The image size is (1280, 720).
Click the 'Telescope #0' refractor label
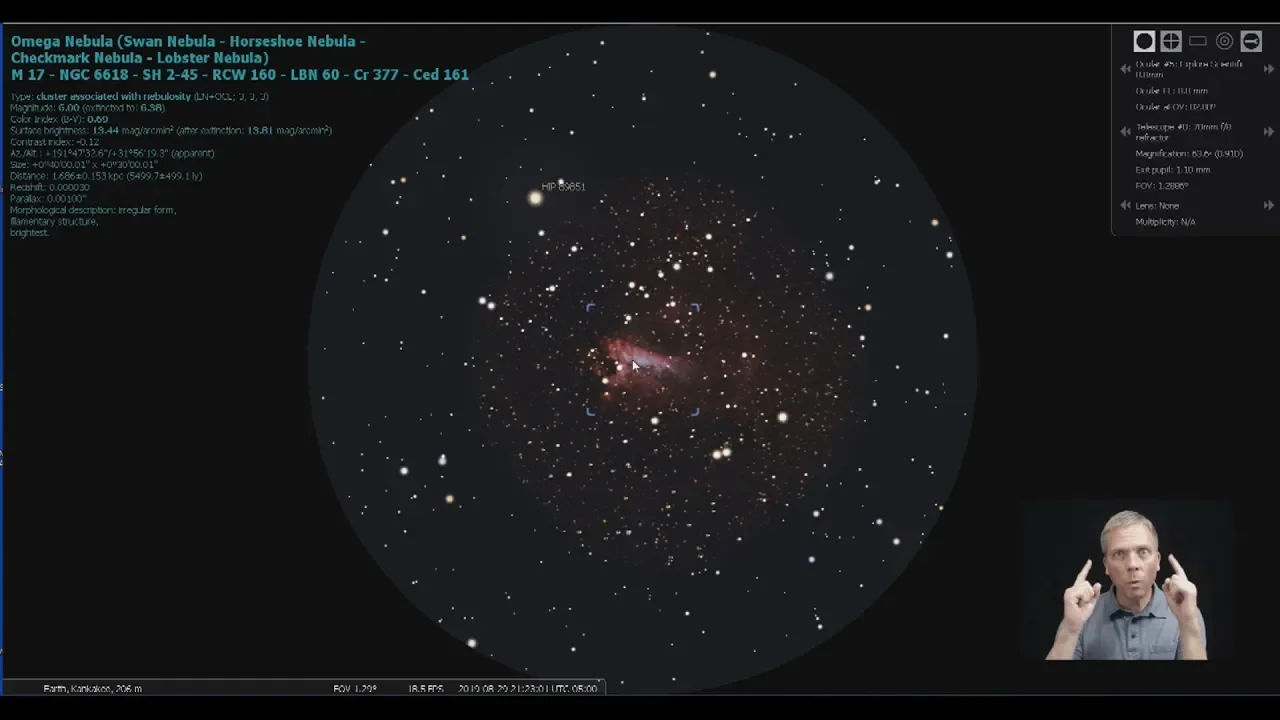click(x=1183, y=131)
